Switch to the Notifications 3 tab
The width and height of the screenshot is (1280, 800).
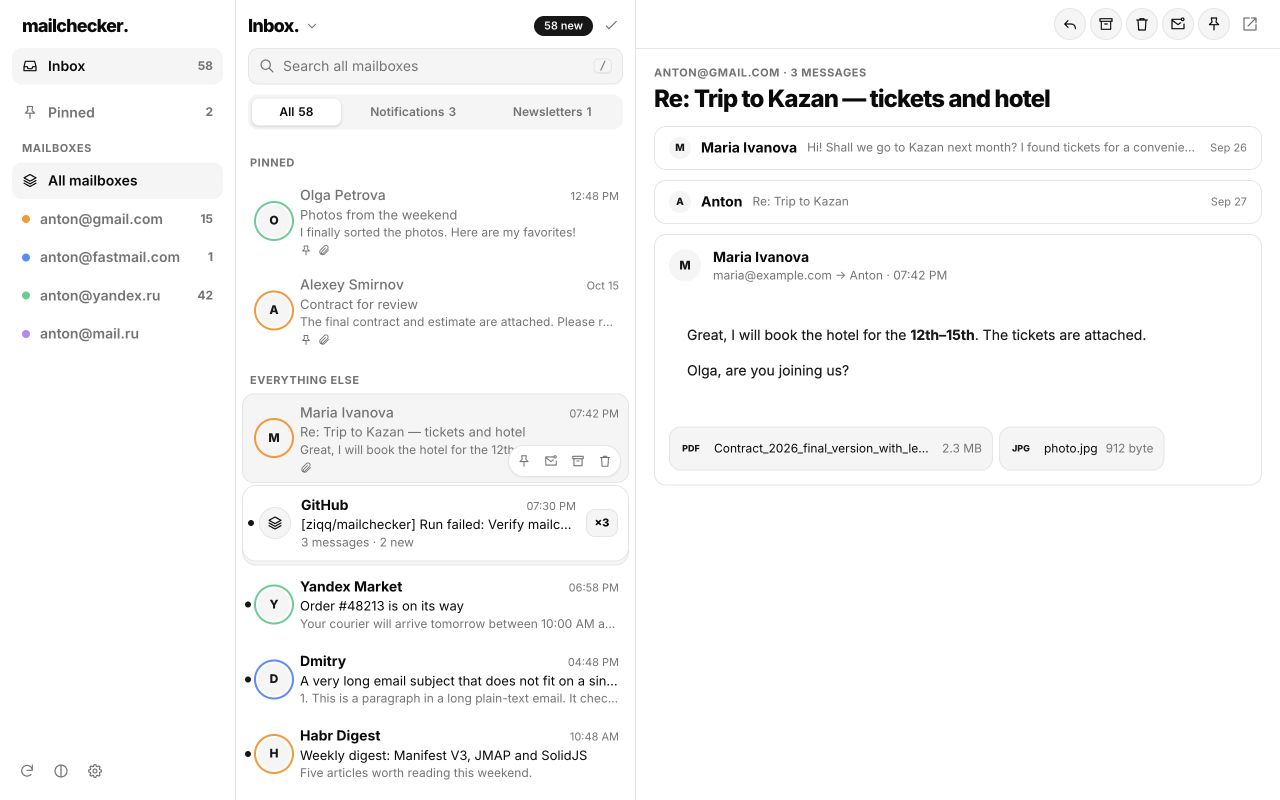click(x=413, y=112)
